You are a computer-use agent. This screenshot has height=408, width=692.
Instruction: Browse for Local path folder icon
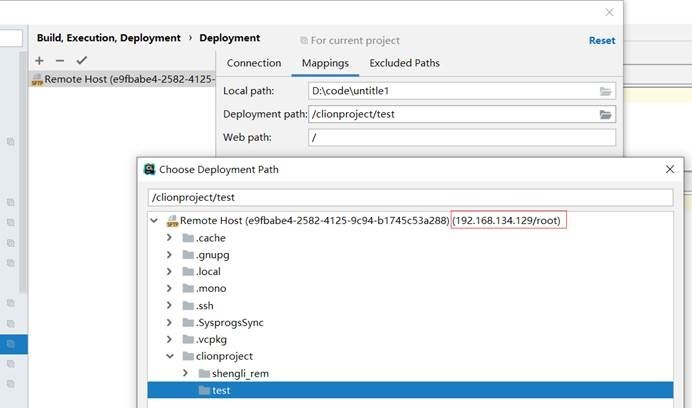[x=605, y=91]
